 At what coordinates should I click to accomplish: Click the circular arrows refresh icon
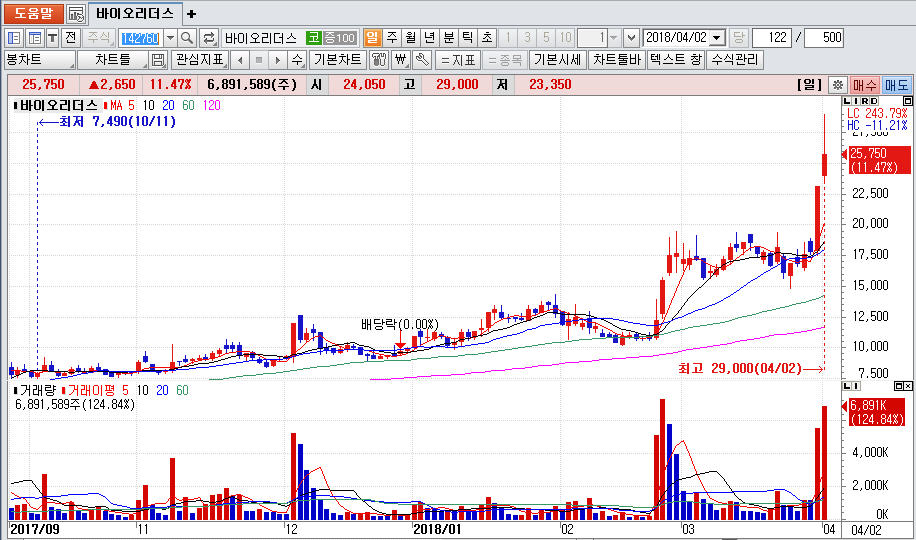tap(209, 38)
